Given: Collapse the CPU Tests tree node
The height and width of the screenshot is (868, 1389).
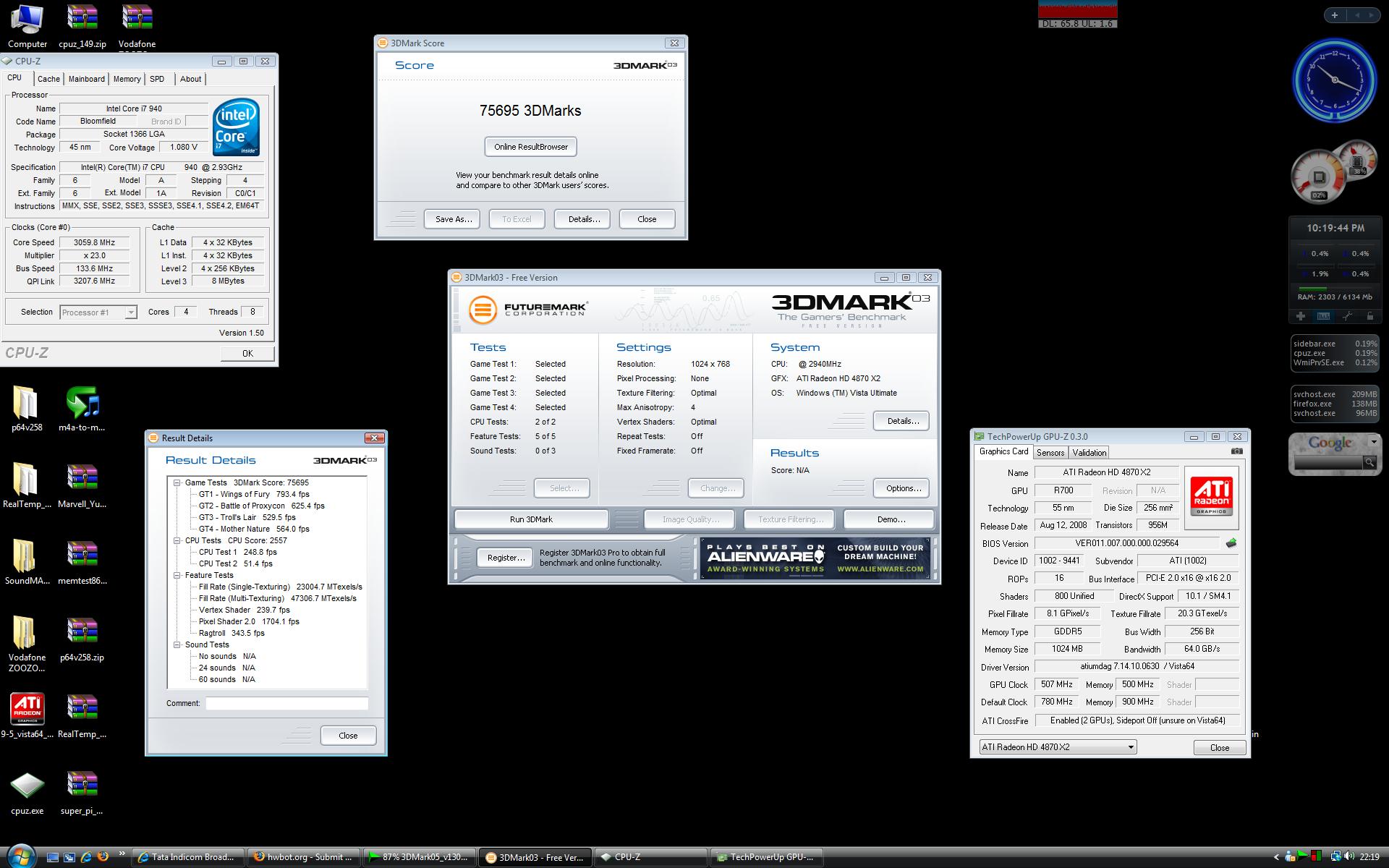Looking at the screenshot, I should coord(177,540).
